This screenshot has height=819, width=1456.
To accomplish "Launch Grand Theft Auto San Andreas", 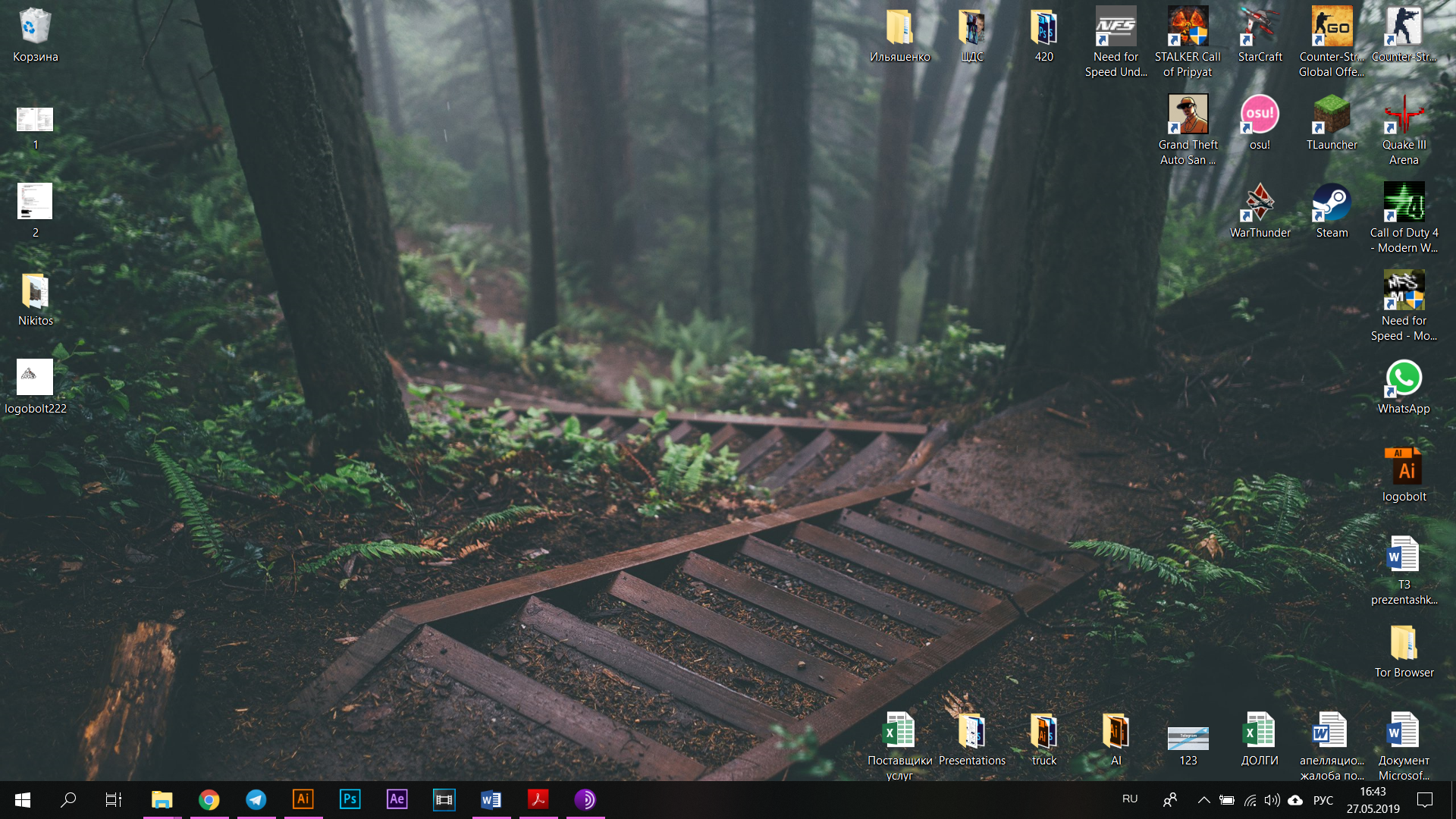I will [1188, 130].
